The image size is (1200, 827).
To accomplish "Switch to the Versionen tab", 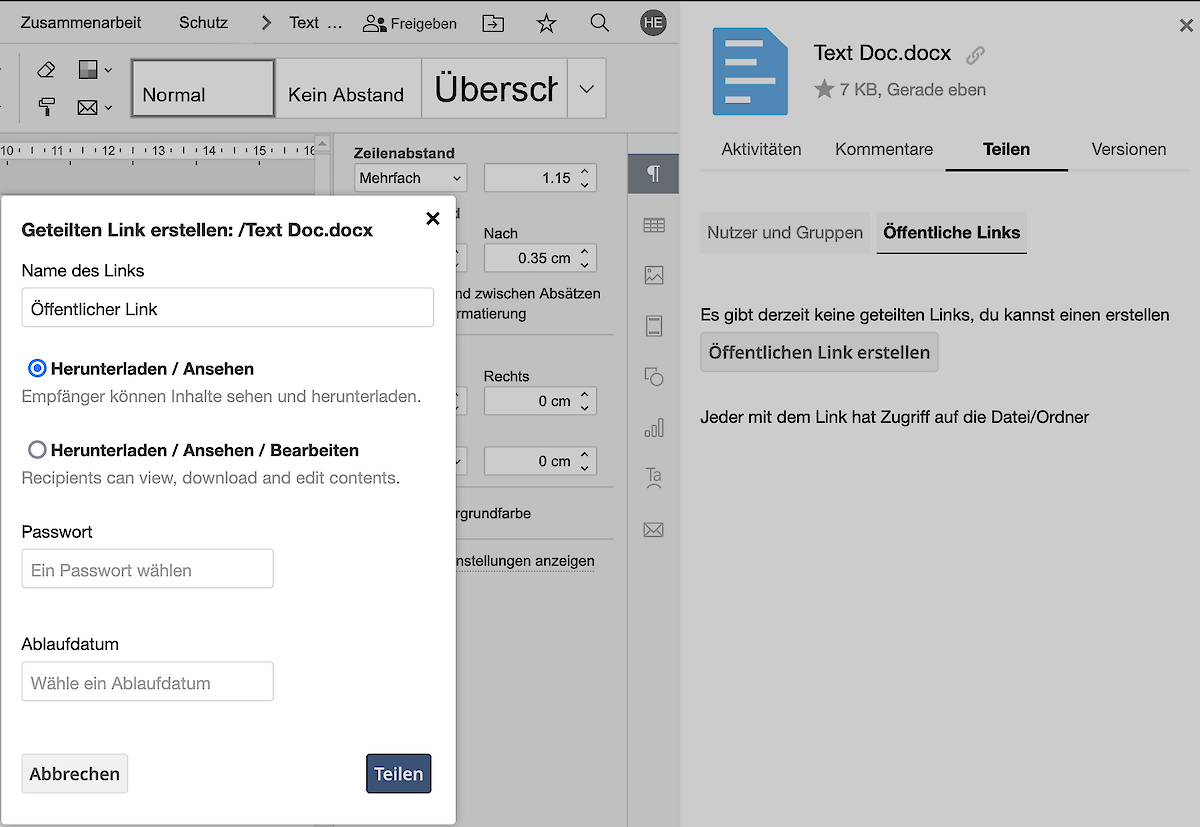I will 1128,149.
